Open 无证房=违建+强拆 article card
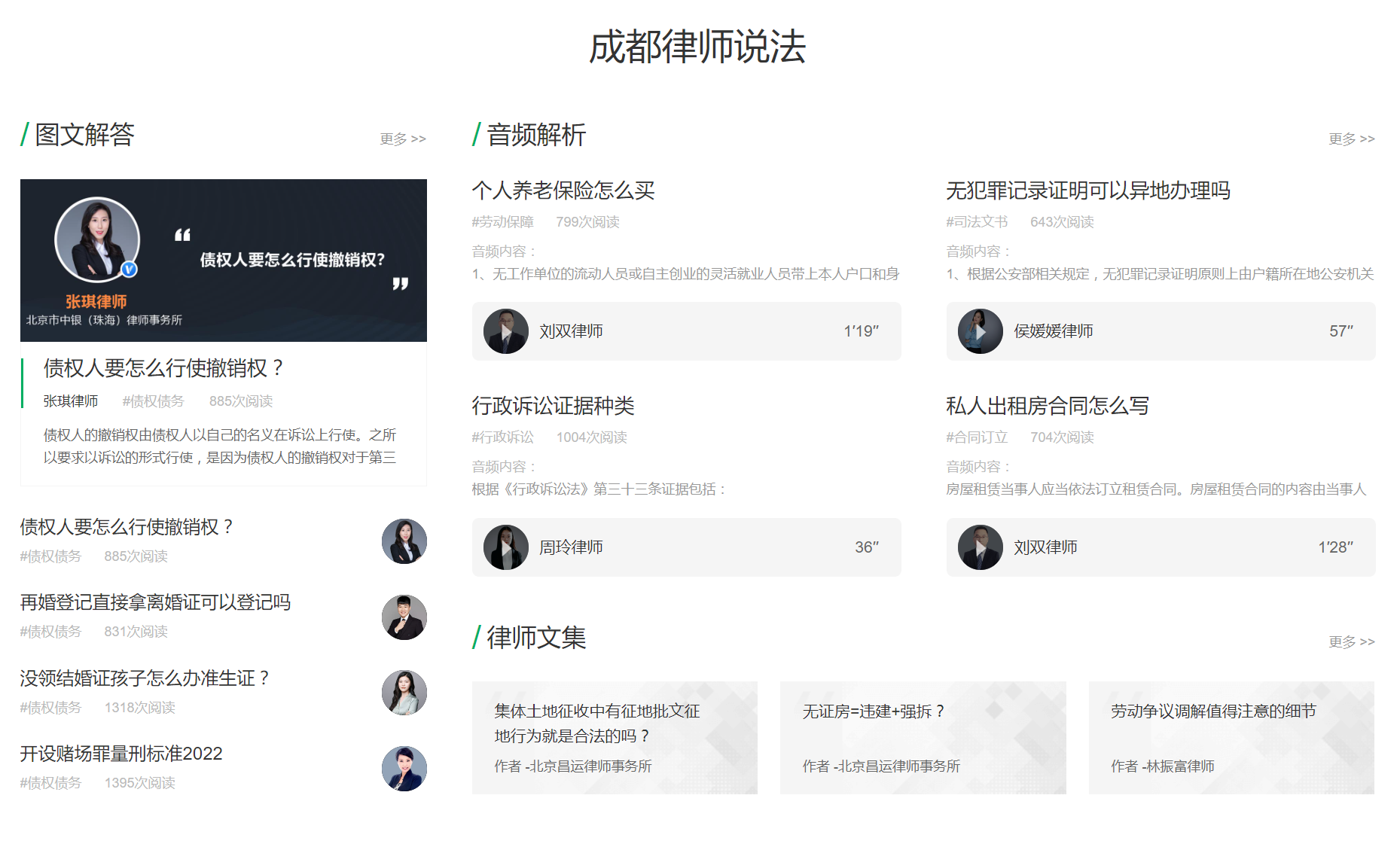 pos(923,737)
